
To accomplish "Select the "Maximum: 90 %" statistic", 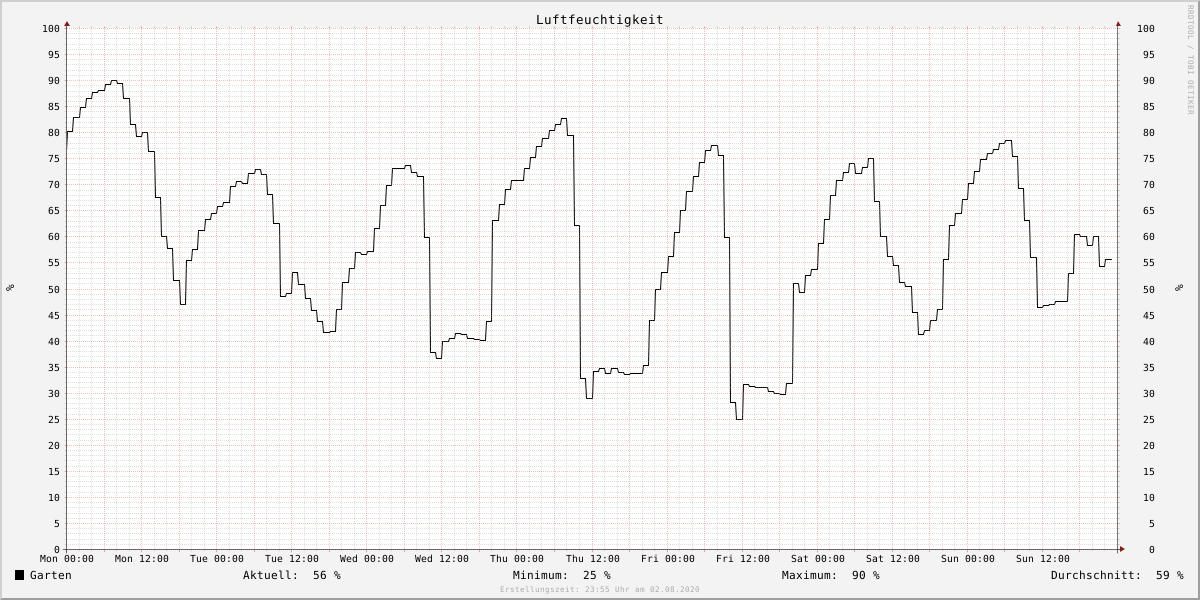I will (831, 575).
